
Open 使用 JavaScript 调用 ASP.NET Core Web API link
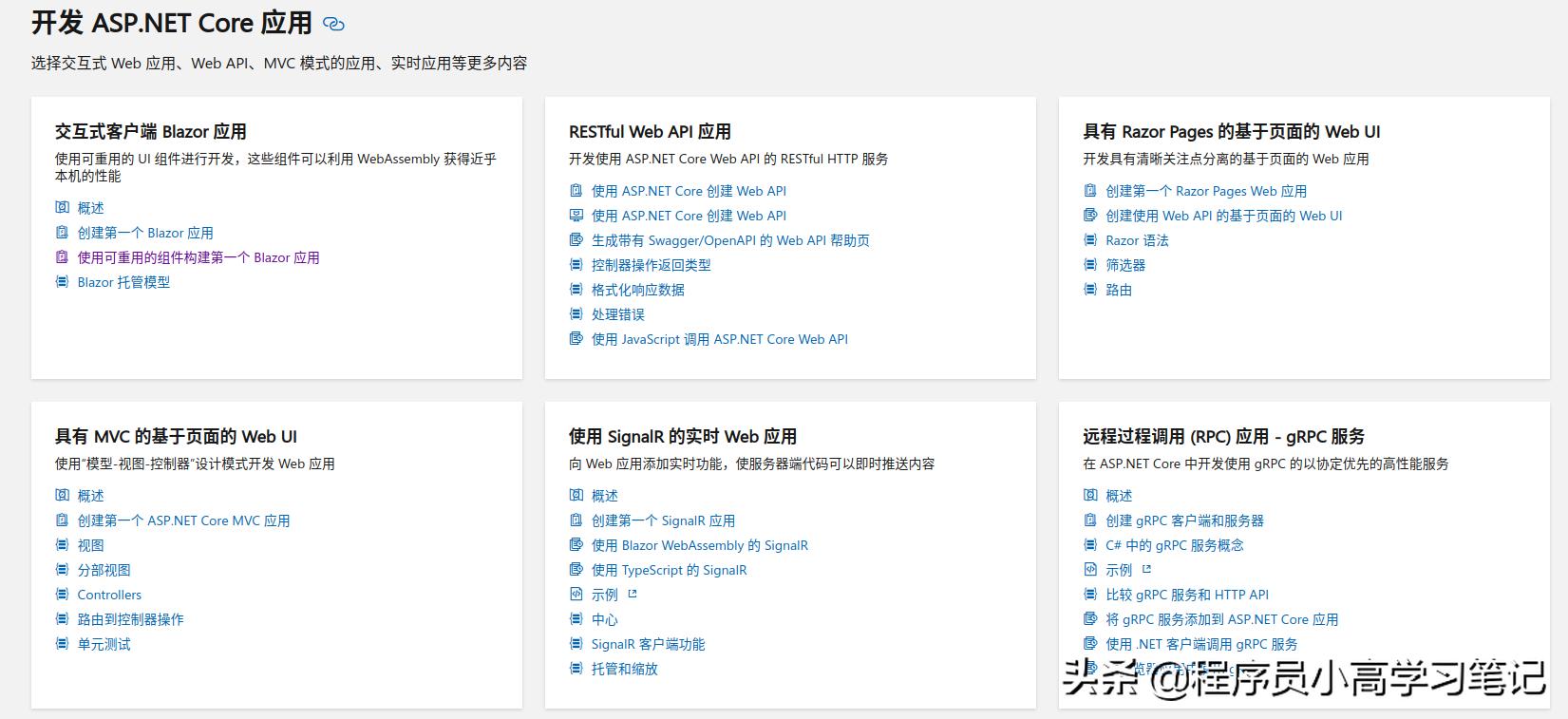(720, 339)
